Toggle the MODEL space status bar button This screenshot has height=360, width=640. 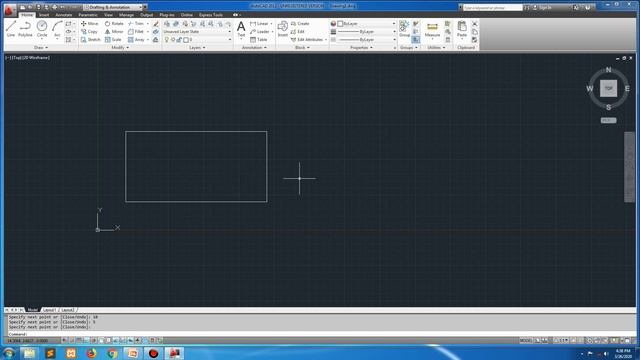pyautogui.click(x=526, y=340)
